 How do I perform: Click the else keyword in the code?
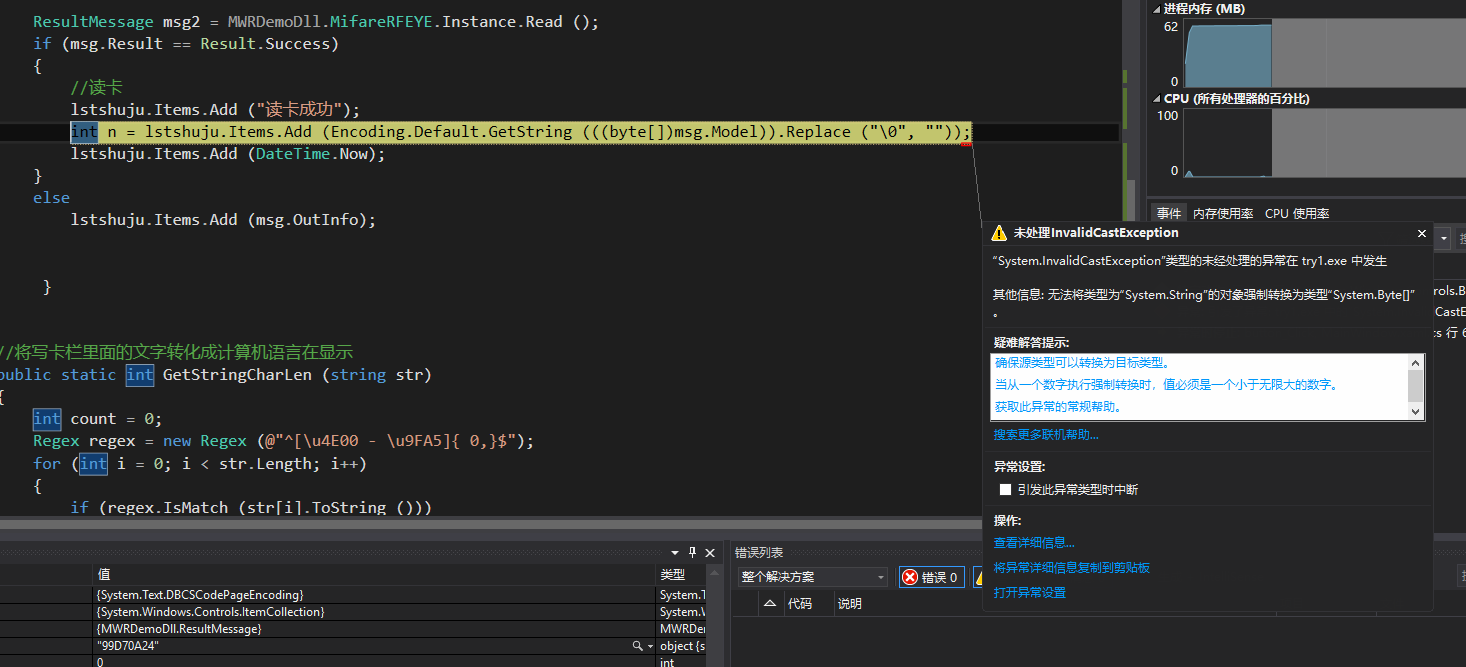click(x=51, y=198)
